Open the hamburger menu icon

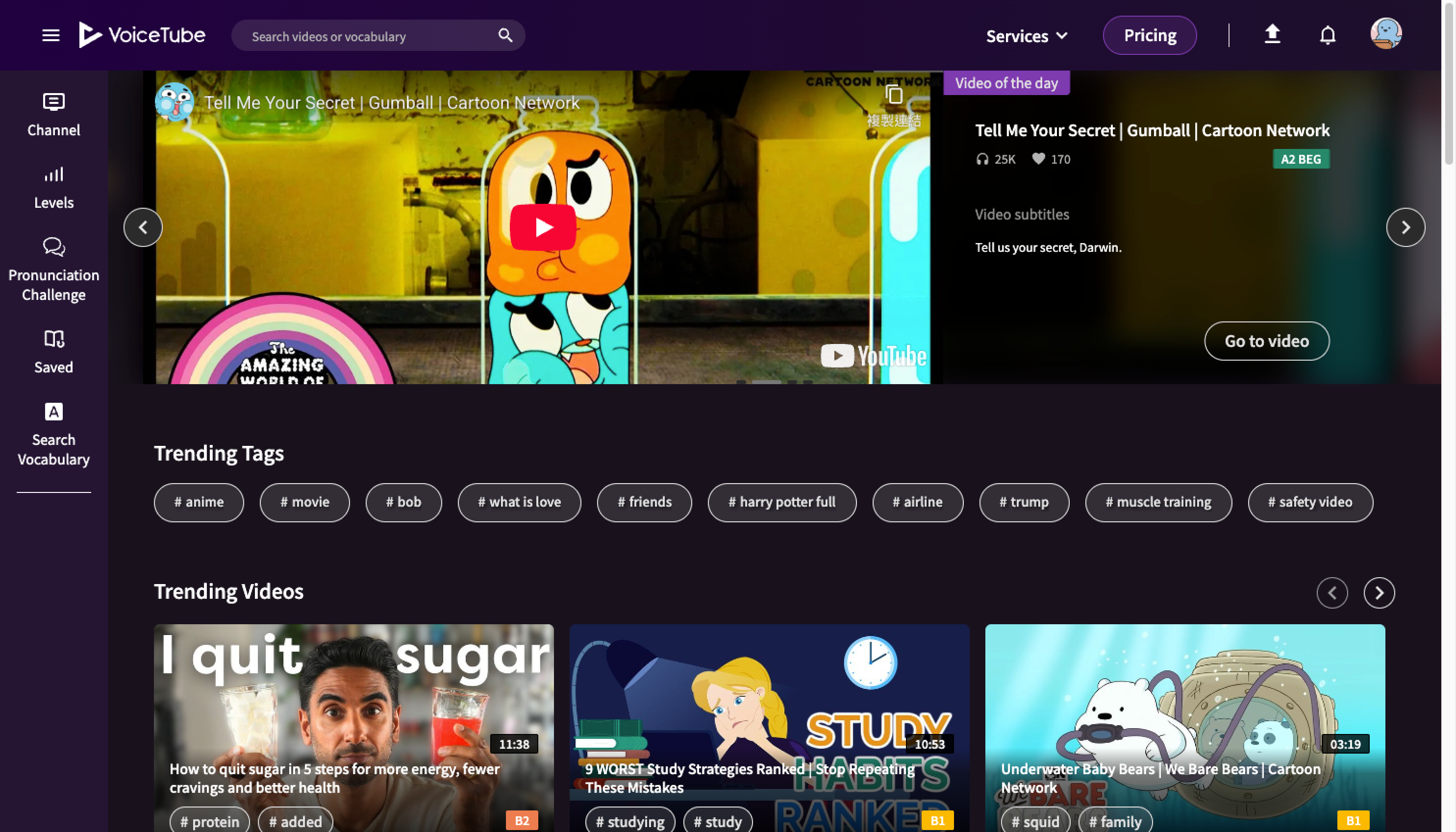coord(51,35)
